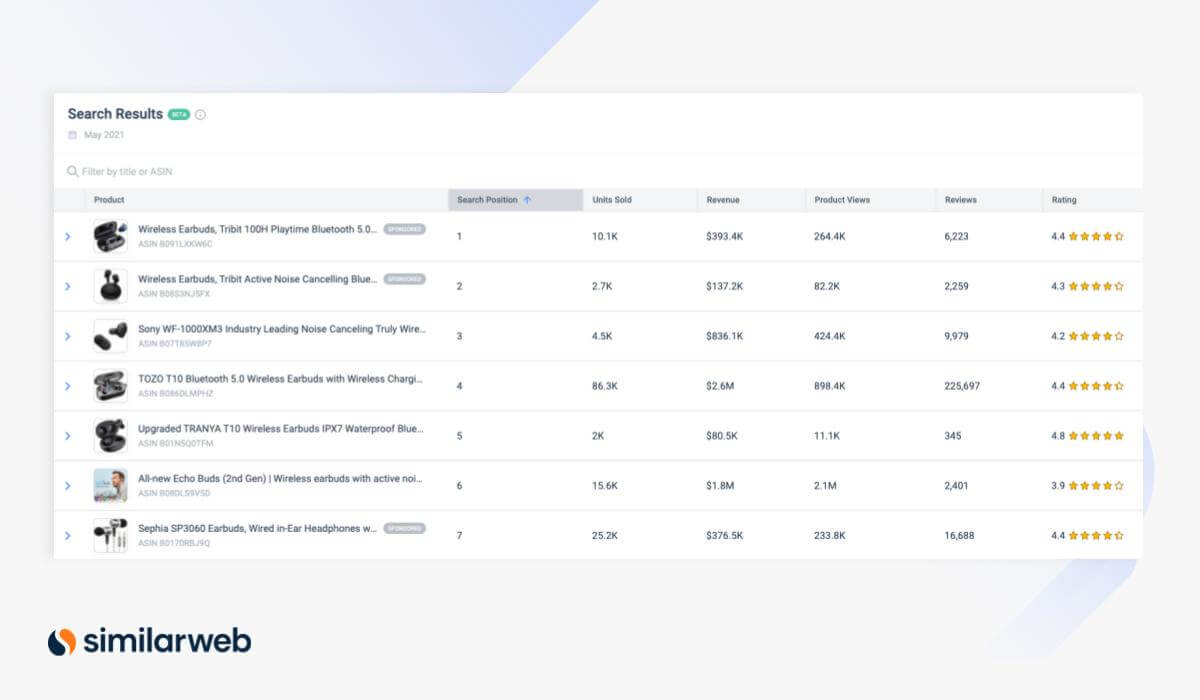The height and width of the screenshot is (700, 1200).
Task: Click the BETA badge next to title
Action: (x=179, y=115)
